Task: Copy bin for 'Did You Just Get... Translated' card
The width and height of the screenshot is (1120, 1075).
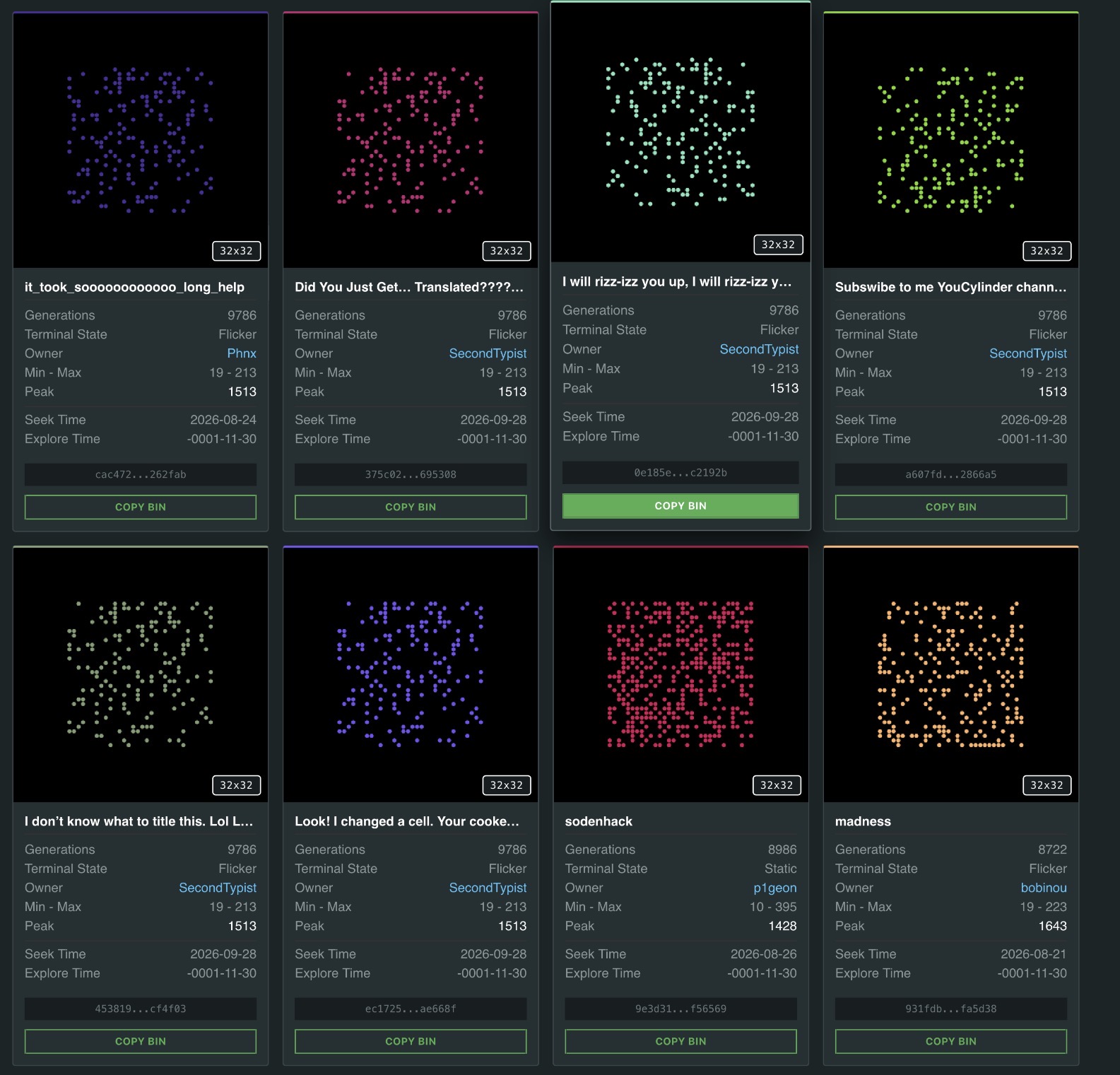Action: (411, 507)
